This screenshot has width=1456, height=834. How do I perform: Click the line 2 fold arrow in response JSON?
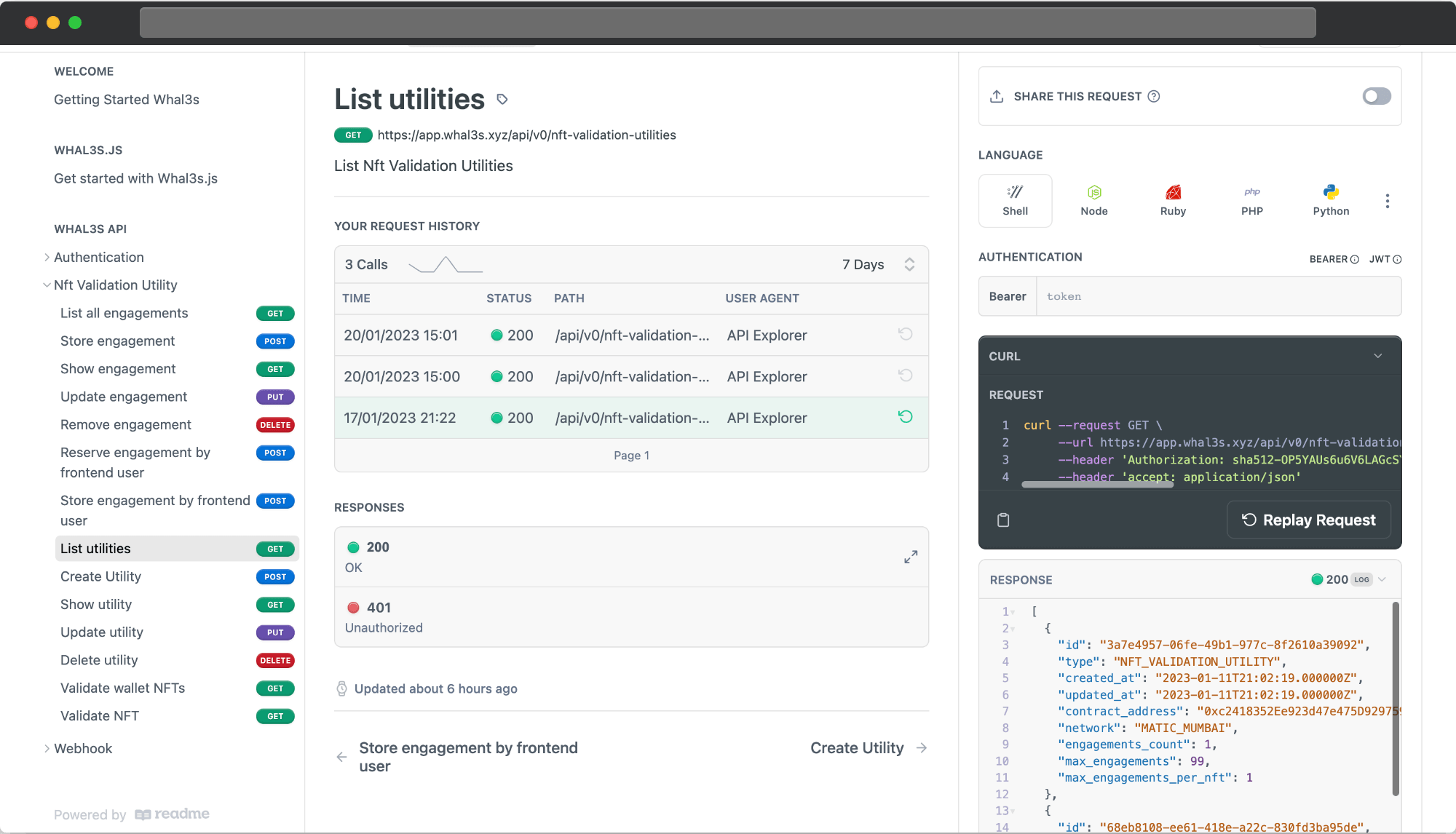(1013, 629)
